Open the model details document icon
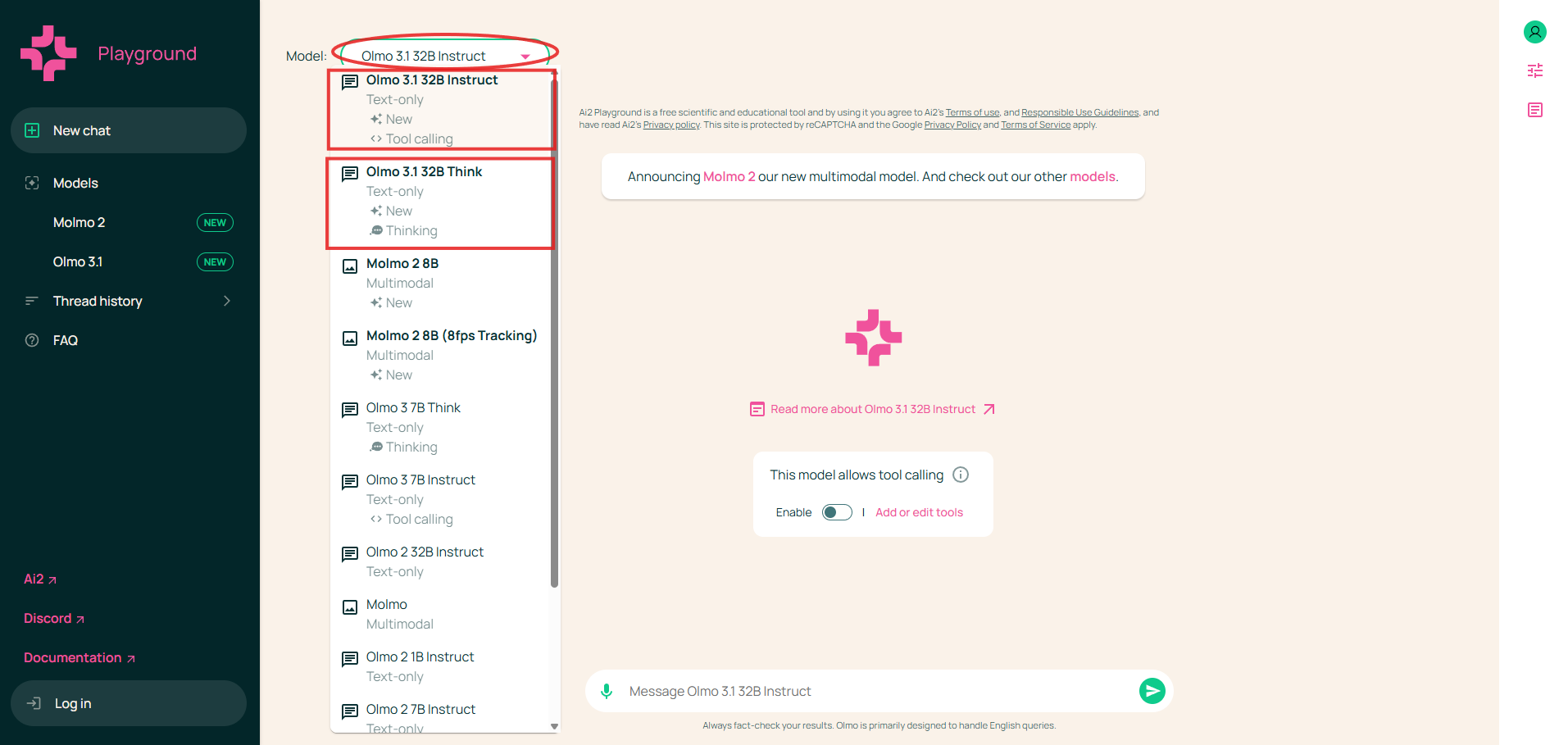Viewport: 1568px width, 745px height. click(x=1534, y=110)
